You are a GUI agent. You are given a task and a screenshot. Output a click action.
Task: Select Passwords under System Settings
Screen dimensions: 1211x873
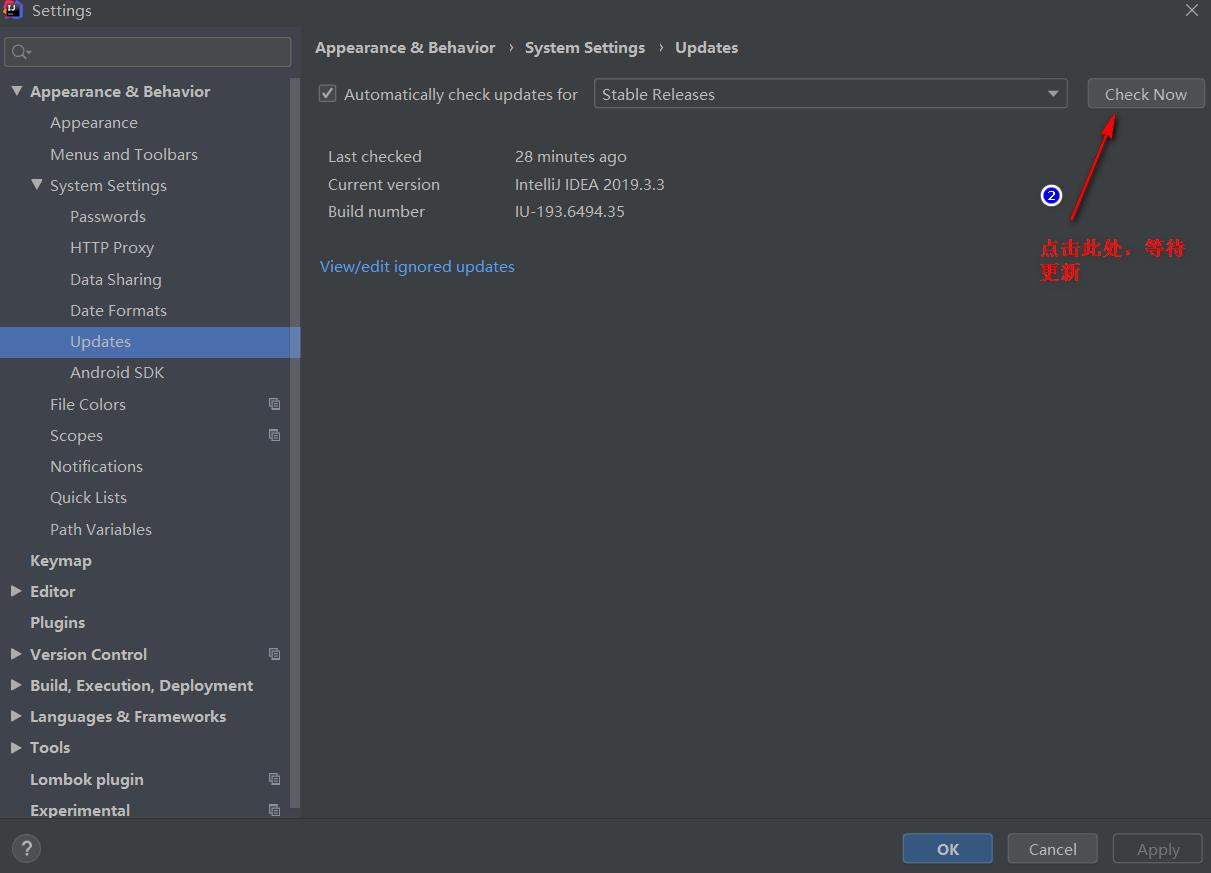[108, 216]
